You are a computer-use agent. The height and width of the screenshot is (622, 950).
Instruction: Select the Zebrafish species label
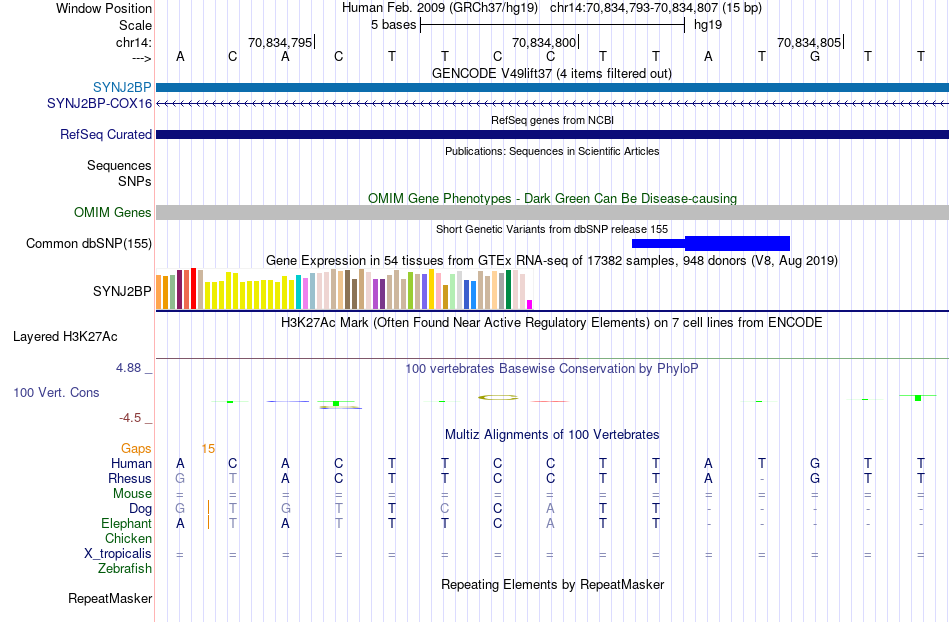[x=125, y=569]
